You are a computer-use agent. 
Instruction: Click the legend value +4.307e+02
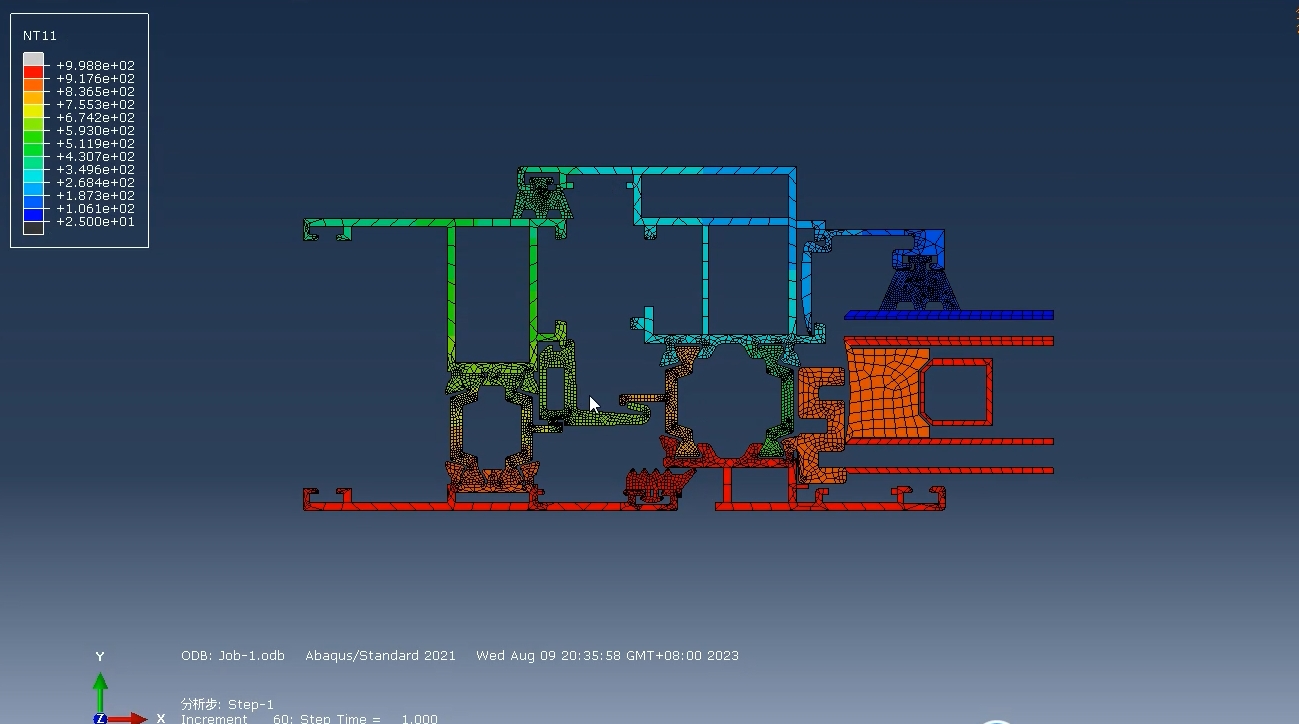point(95,157)
